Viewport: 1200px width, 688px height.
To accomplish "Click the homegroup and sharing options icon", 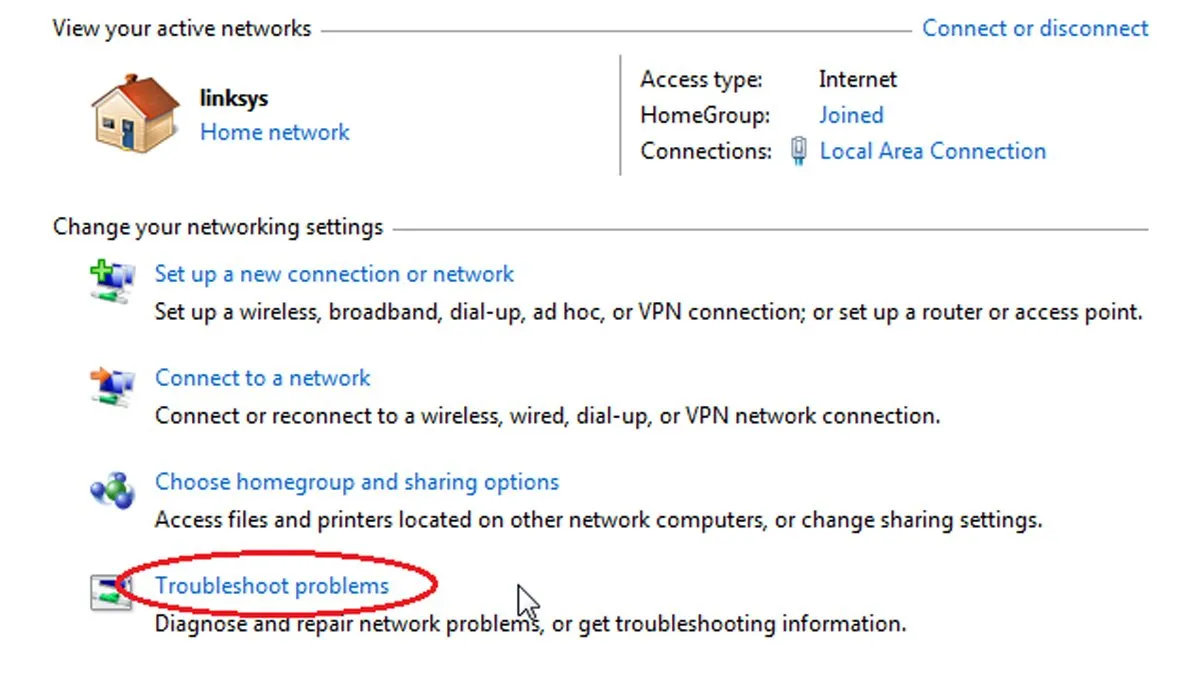I will [x=112, y=490].
